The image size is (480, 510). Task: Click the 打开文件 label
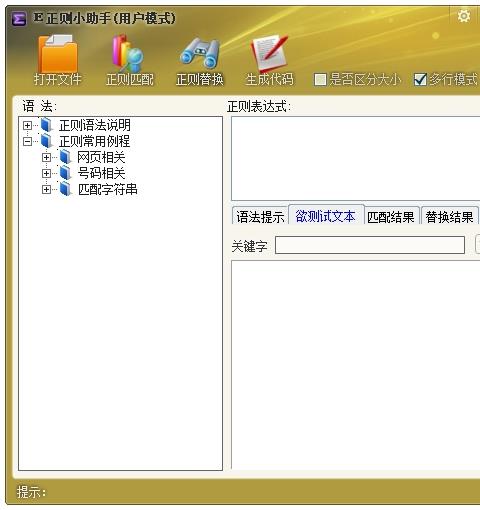pos(58,79)
